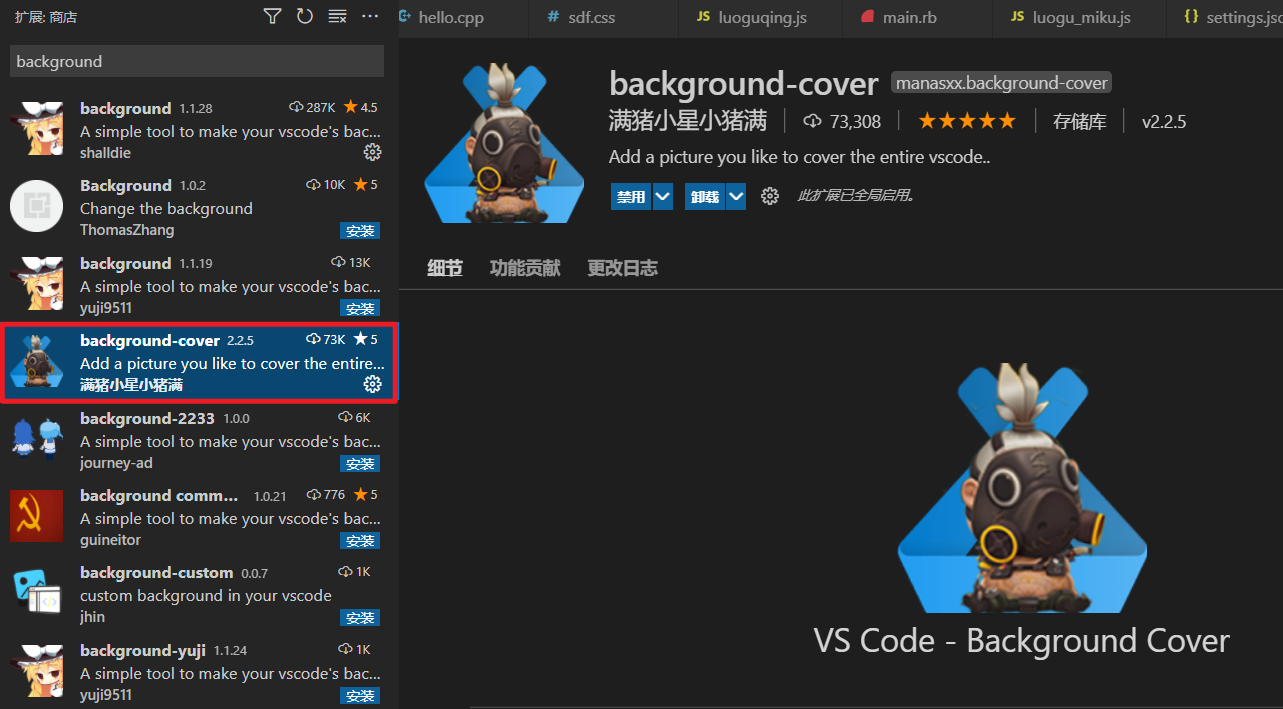Viewport: 1283px width, 709px height.
Task: Open the luogu_miku.js editor tab
Action: click(x=1078, y=18)
